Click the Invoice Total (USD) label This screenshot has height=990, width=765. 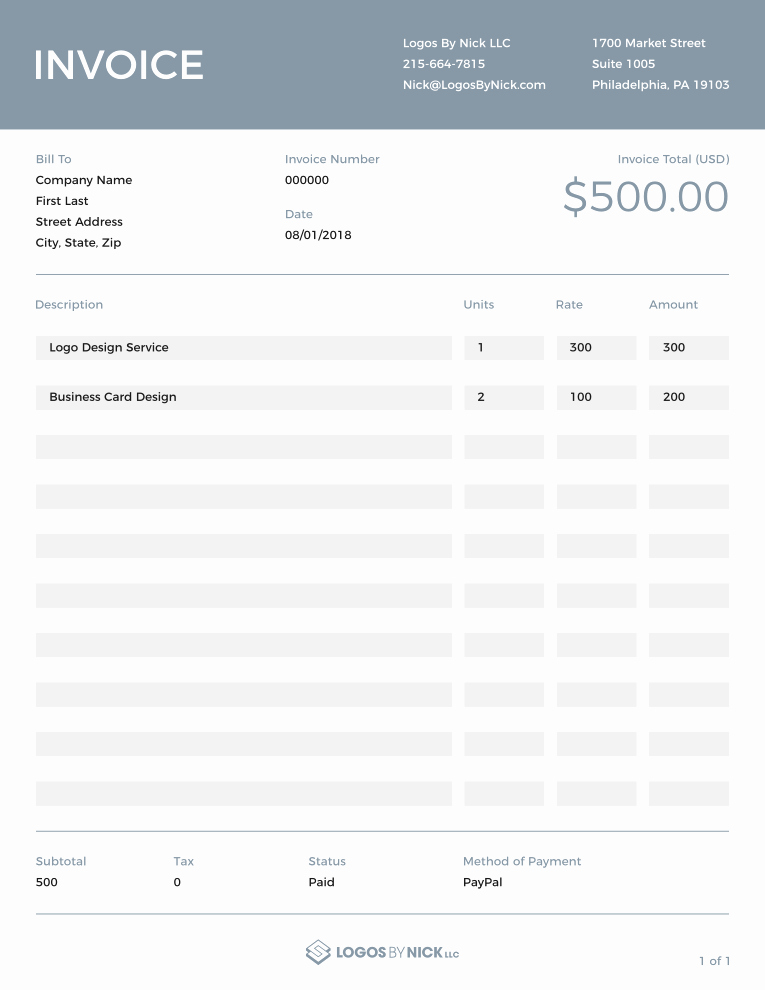(673, 159)
